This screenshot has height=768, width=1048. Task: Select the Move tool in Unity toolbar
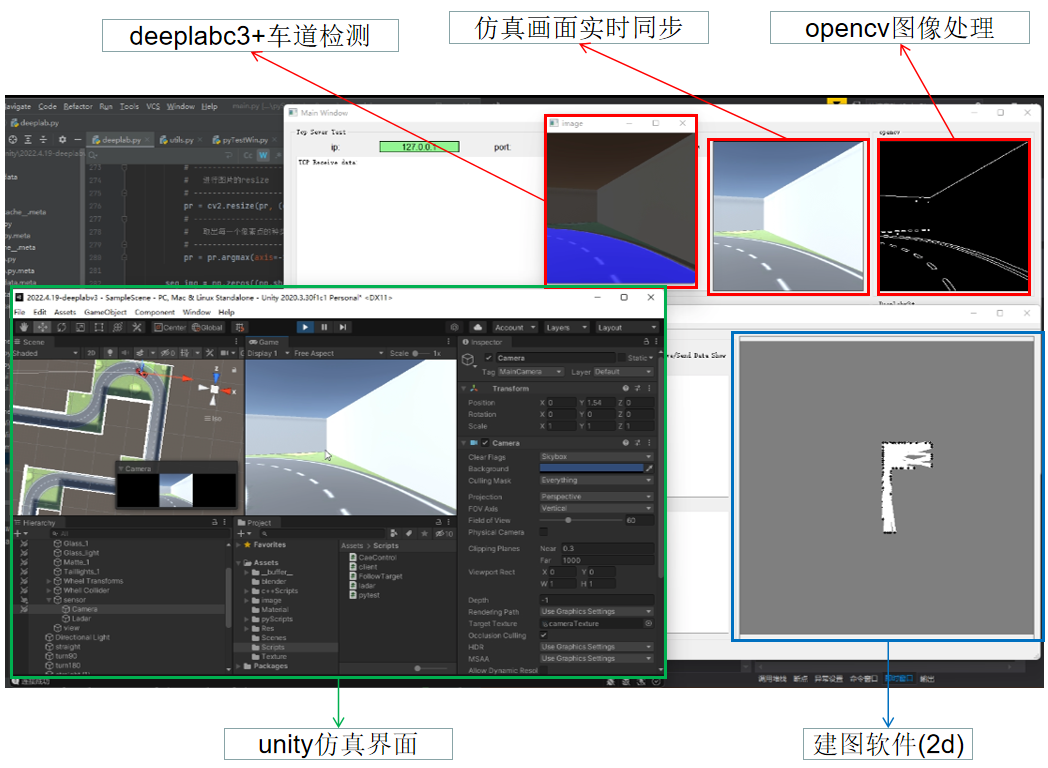point(42,328)
